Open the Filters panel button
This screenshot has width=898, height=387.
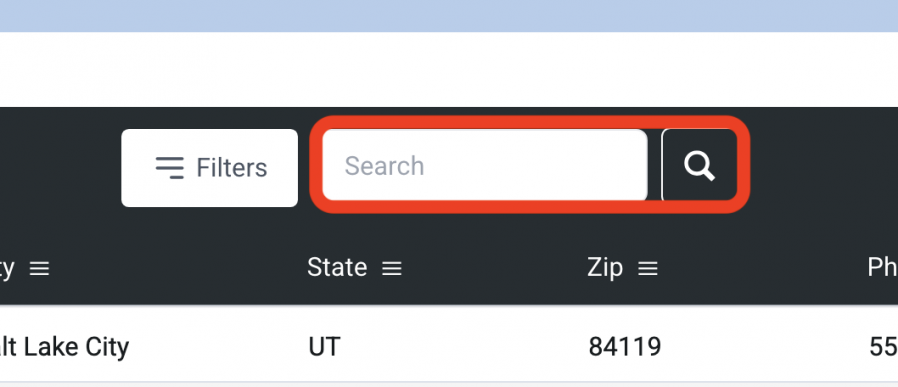[210, 168]
